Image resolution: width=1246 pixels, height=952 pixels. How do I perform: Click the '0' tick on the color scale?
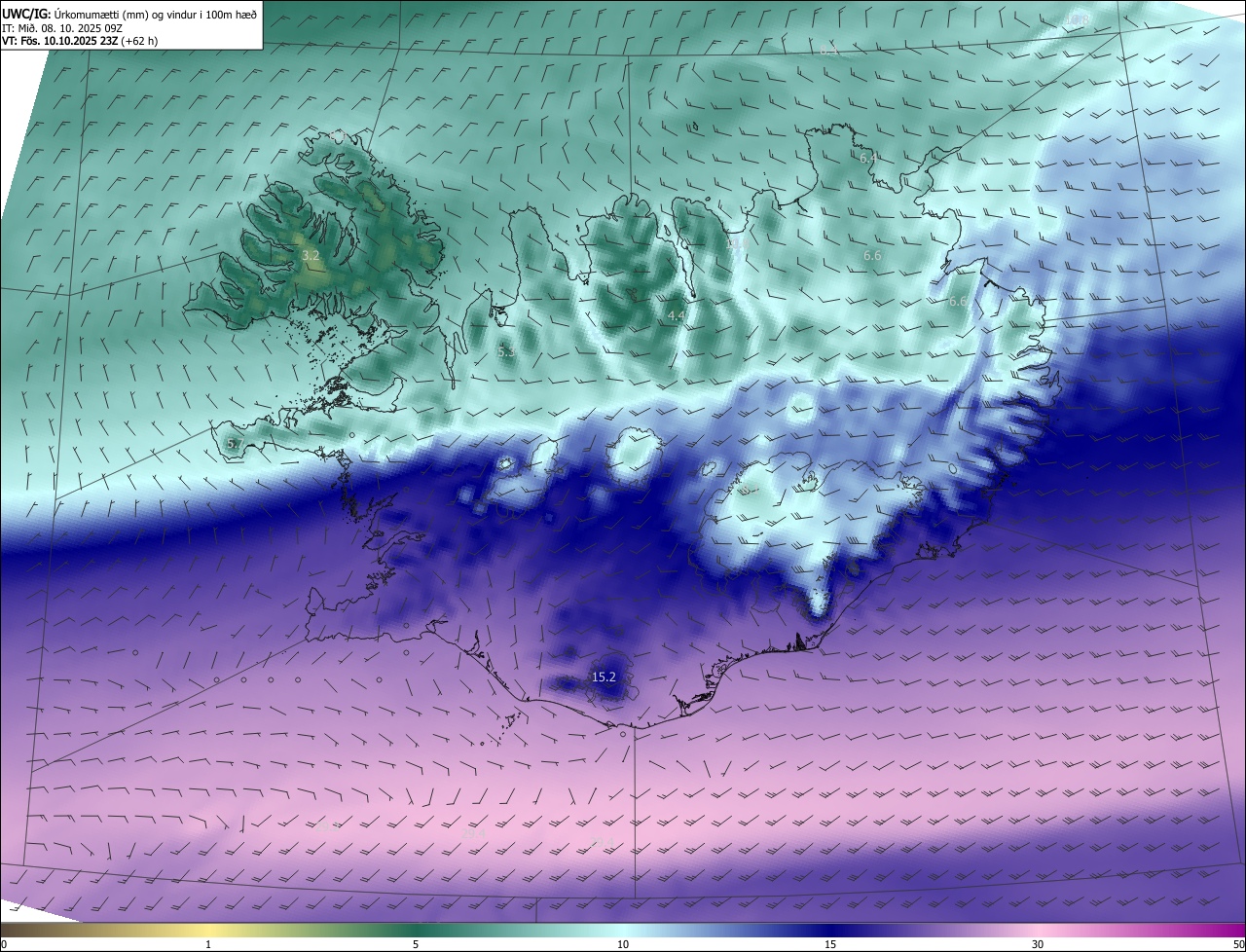click(x=4, y=944)
